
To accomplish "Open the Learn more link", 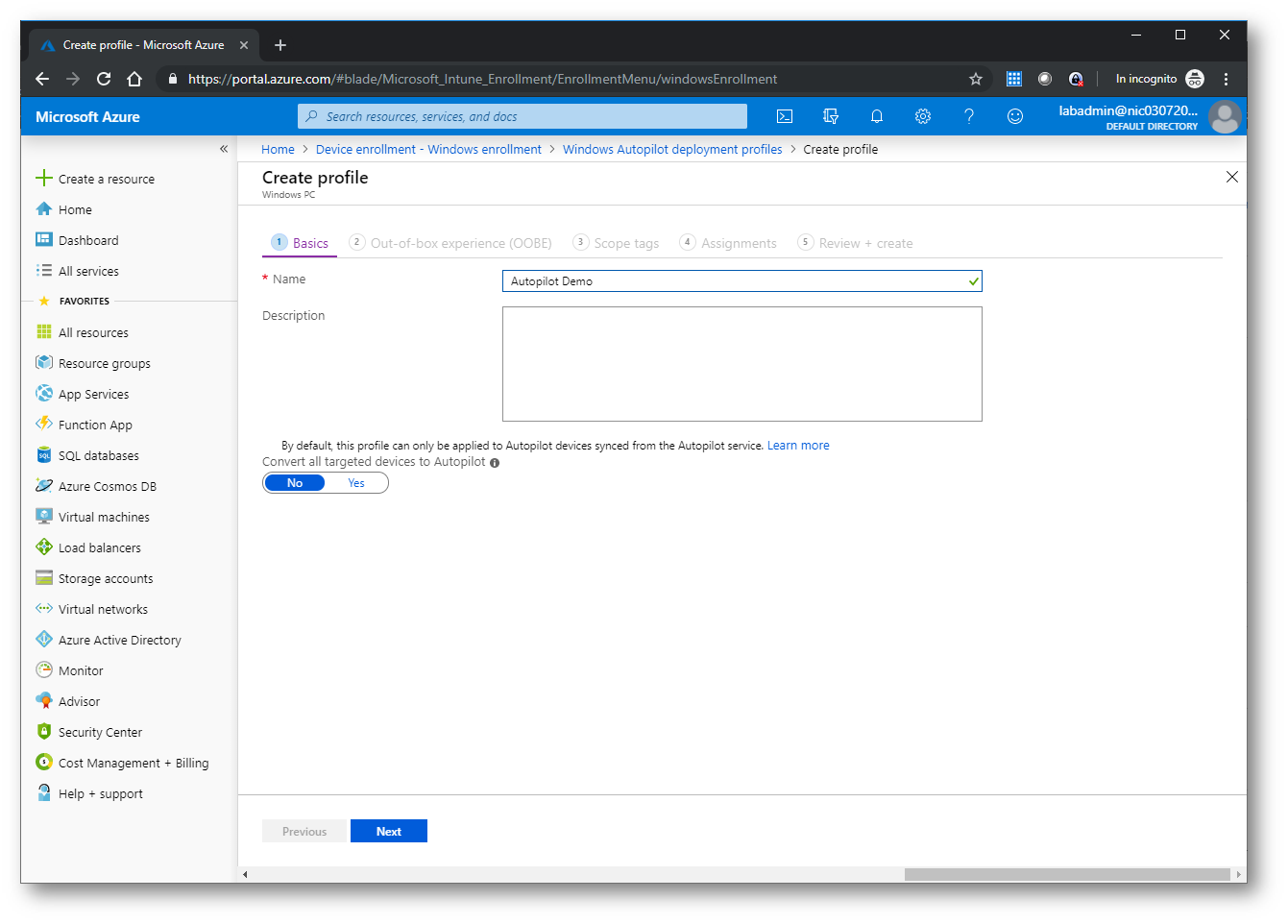I will click(x=798, y=446).
